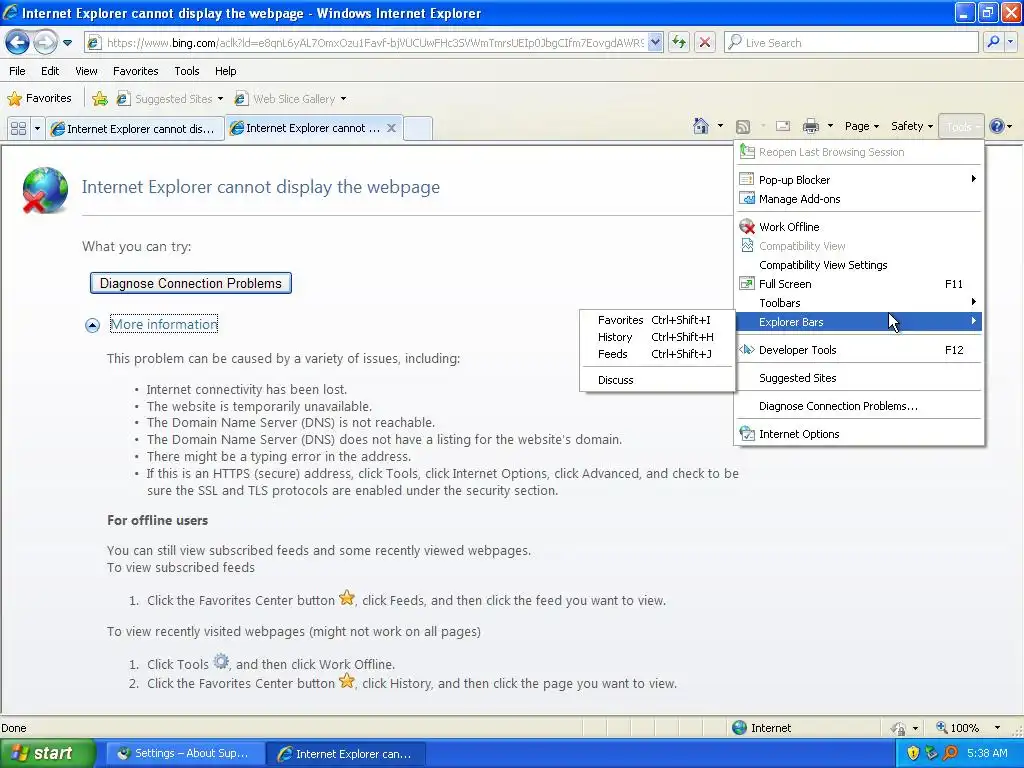Choose Compatibility View Settings
This screenshot has width=1024, height=768.
click(859, 264)
